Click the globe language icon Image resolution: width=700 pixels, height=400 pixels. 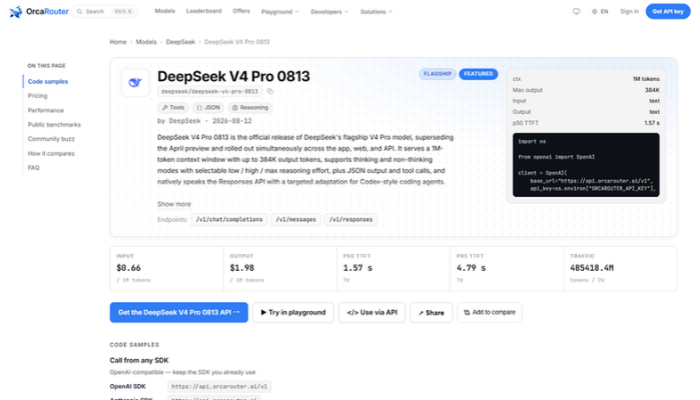594,12
